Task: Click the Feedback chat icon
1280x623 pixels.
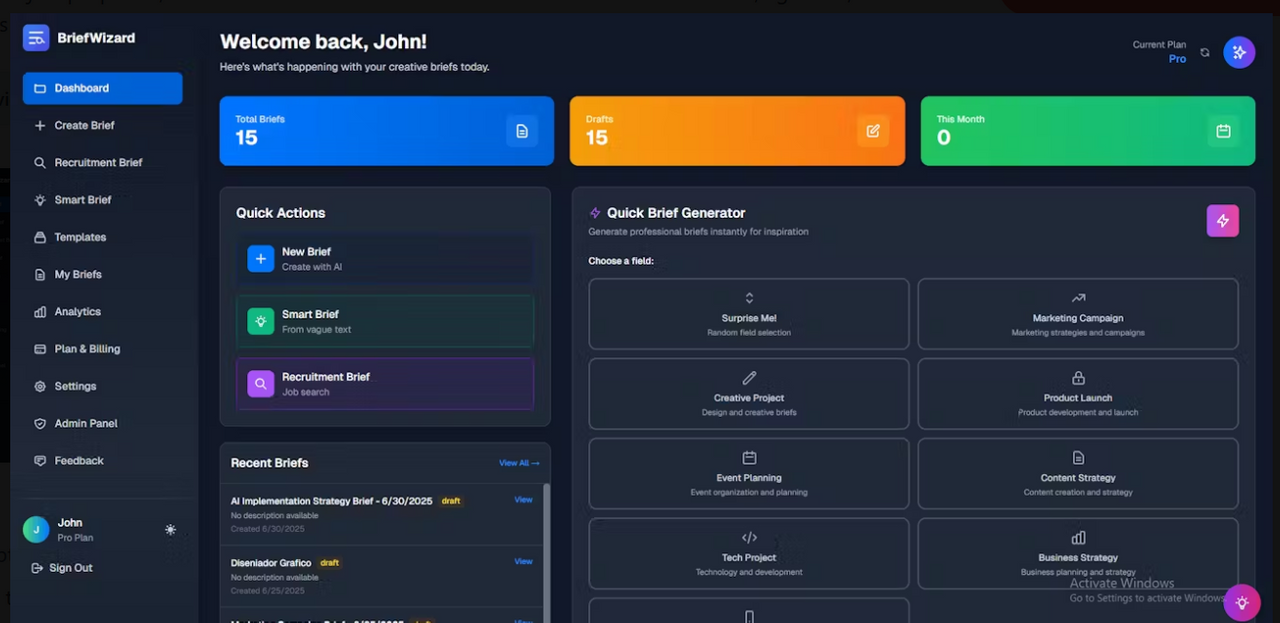Action: pyautogui.click(x=40, y=461)
